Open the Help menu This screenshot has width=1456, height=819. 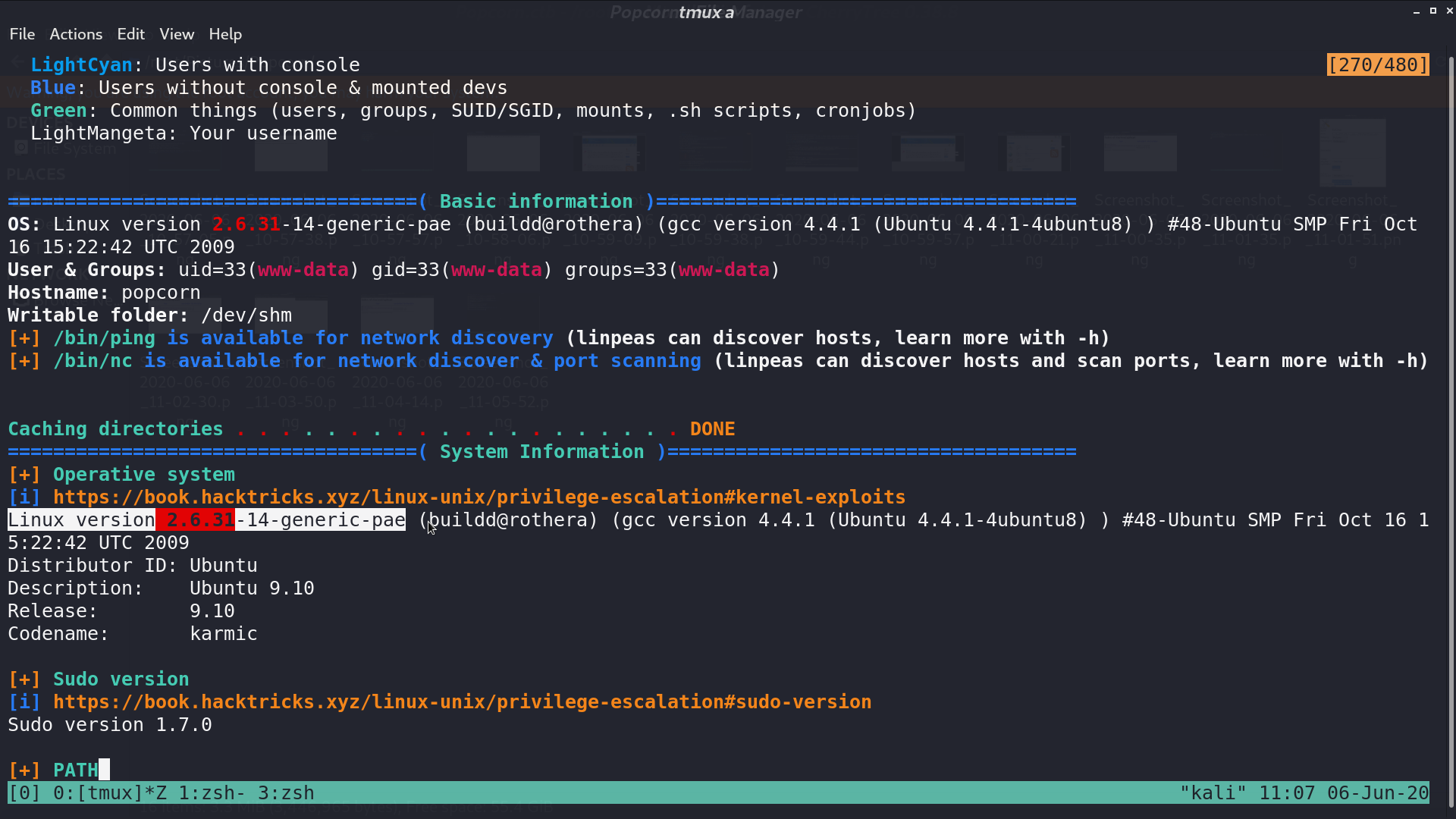(225, 34)
